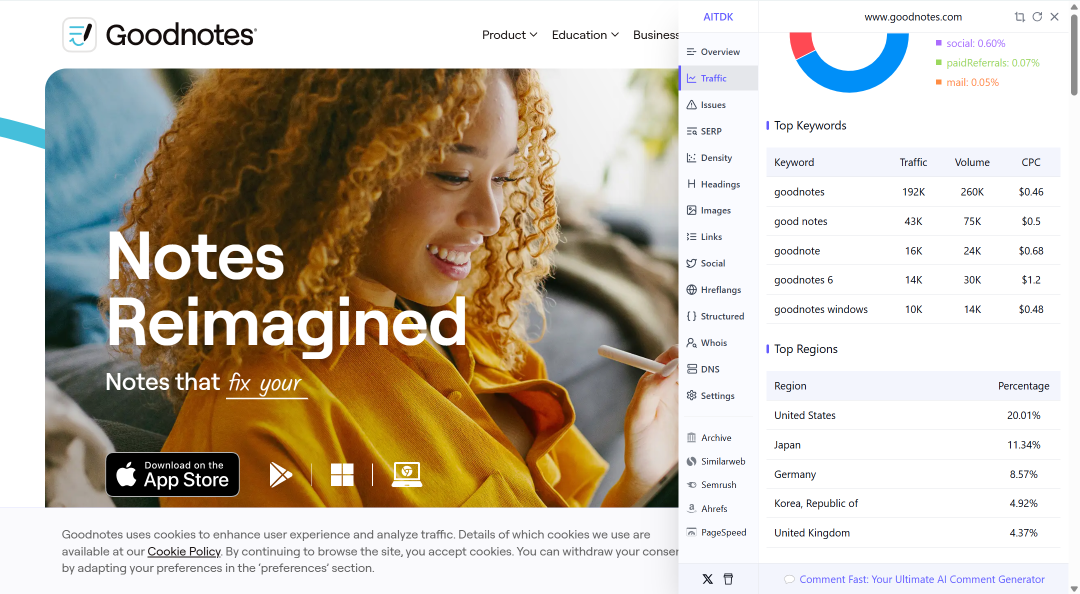Image resolution: width=1080 pixels, height=594 pixels.
Task: Open the SERP section
Action: (x=718, y=131)
